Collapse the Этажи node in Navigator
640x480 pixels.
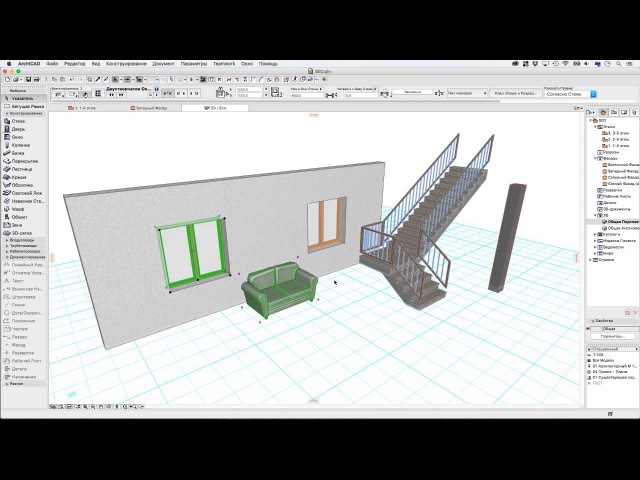(595, 127)
